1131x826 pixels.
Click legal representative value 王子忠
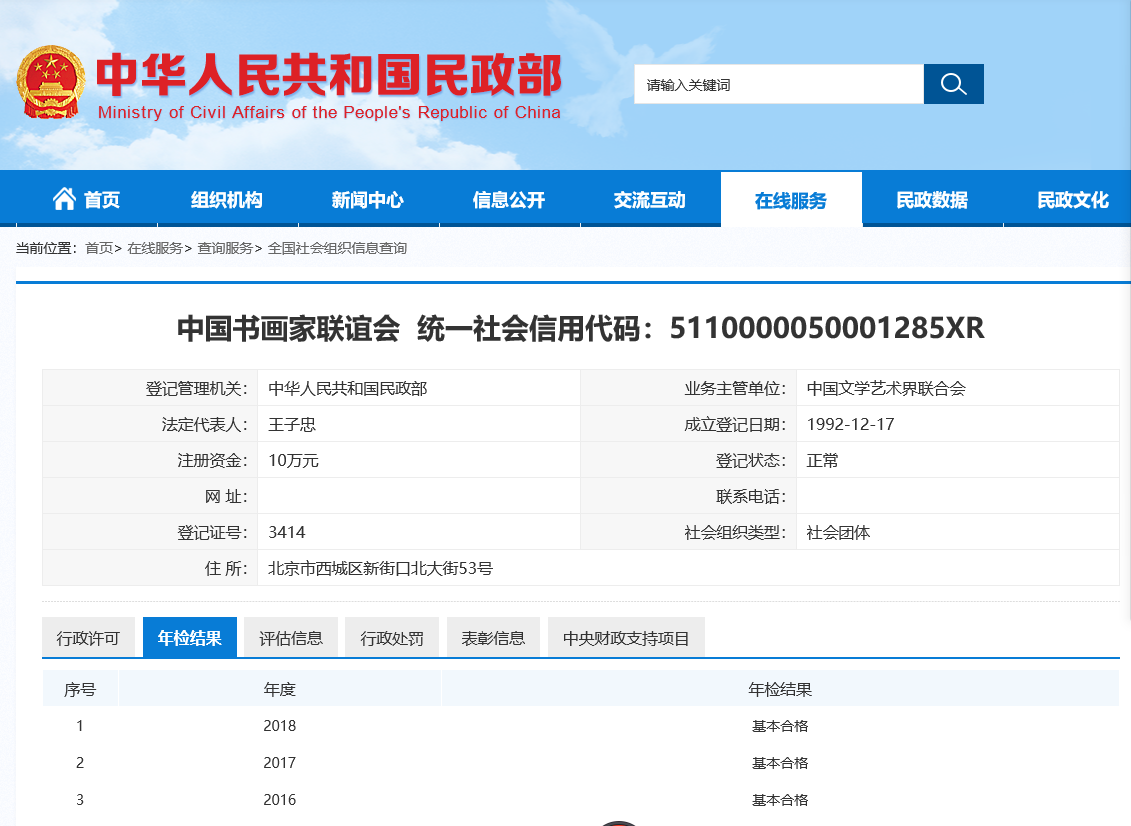coord(292,424)
